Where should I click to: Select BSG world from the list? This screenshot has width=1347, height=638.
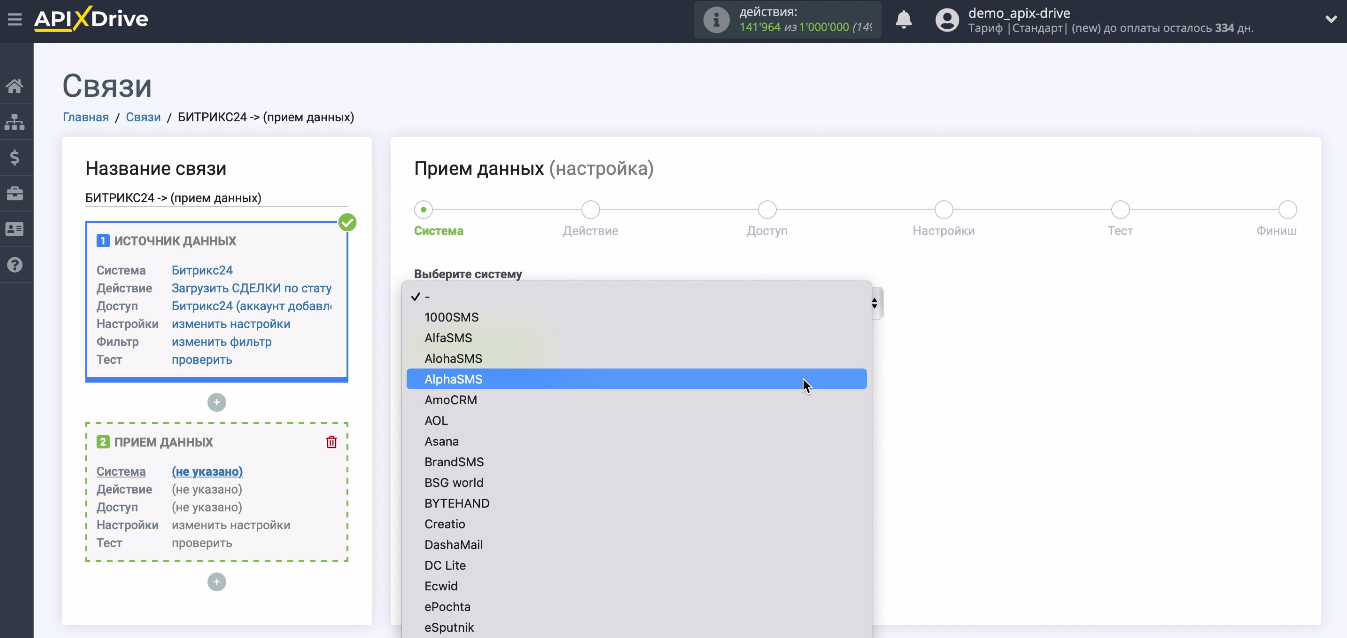[637, 483]
